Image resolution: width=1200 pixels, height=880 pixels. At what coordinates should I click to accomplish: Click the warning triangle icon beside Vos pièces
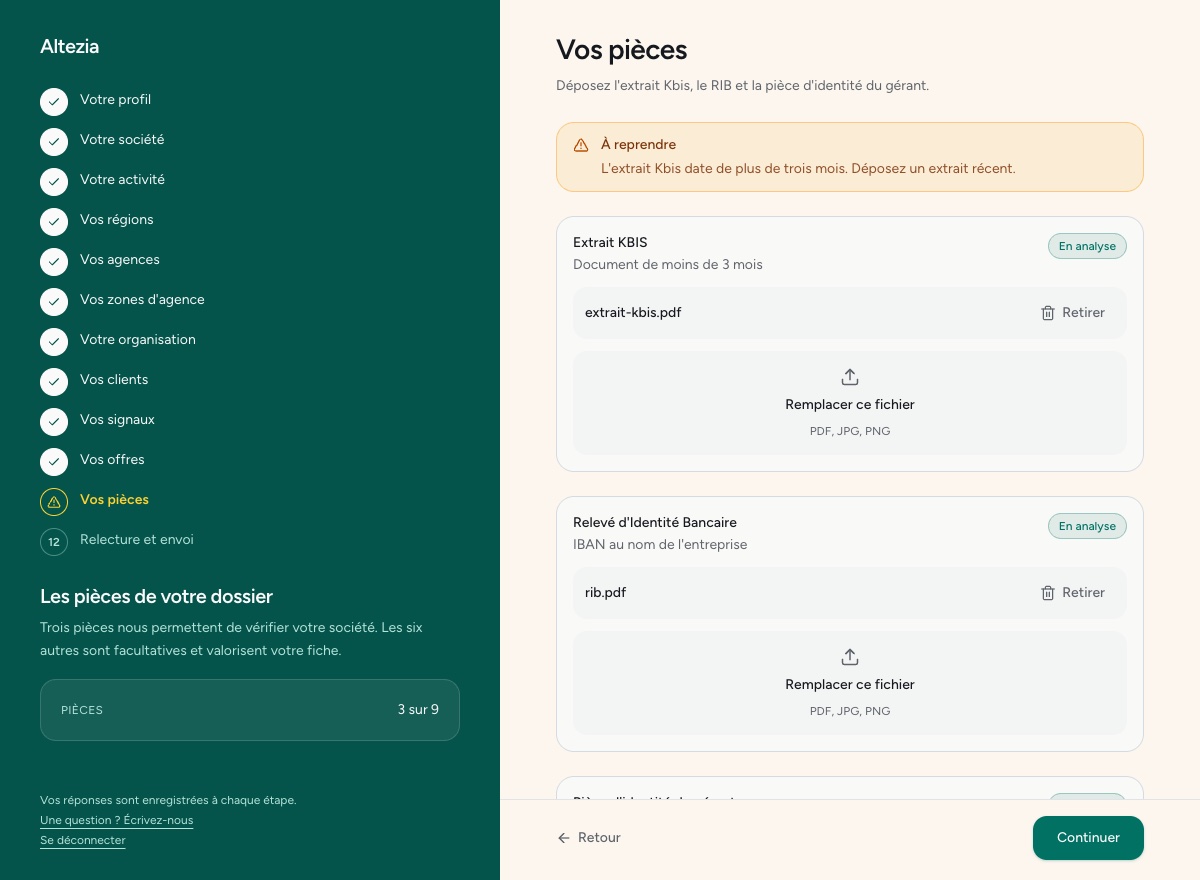click(54, 502)
